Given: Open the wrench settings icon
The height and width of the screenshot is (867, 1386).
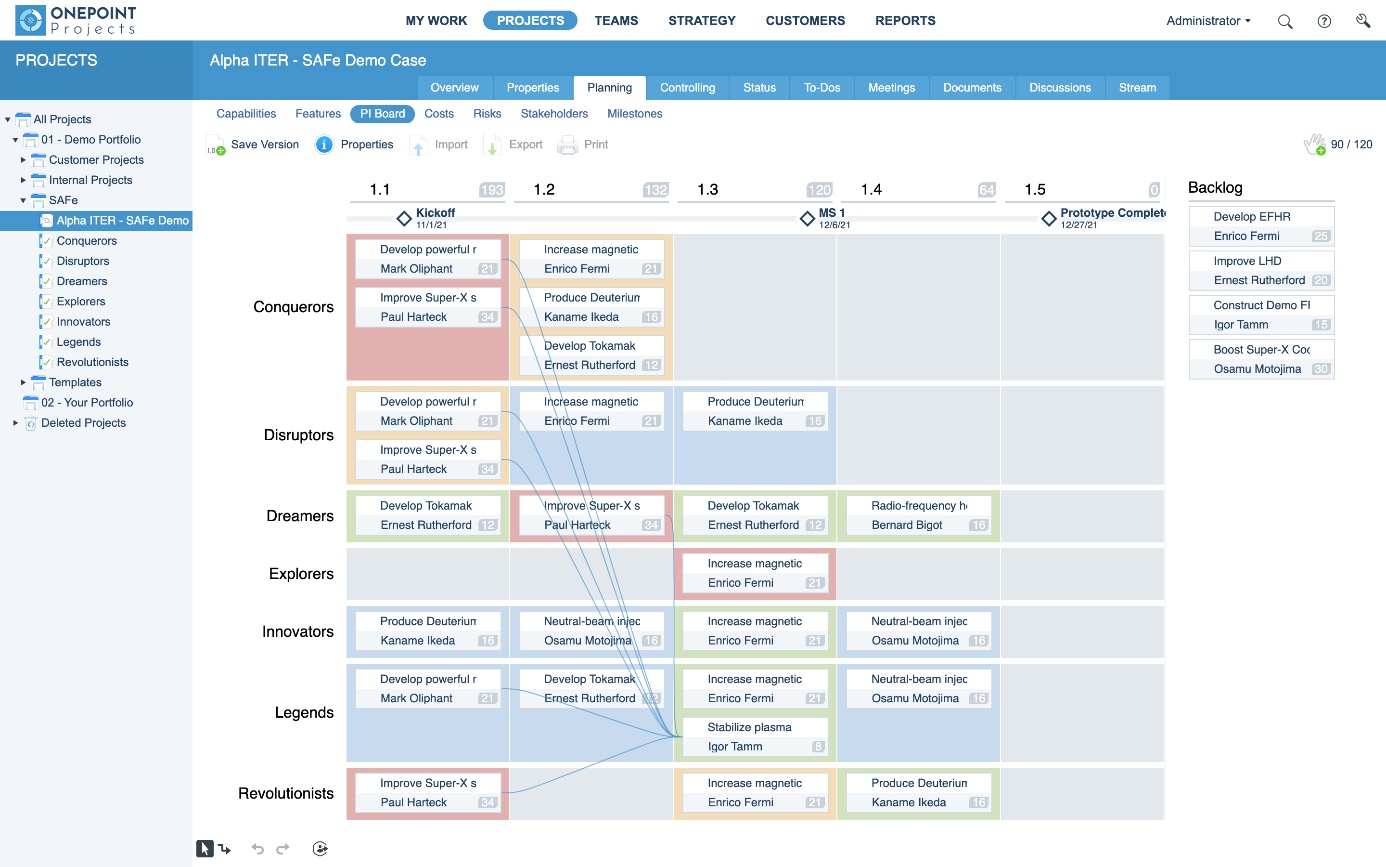Looking at the screenshot, I should [x=1363, y=21].
